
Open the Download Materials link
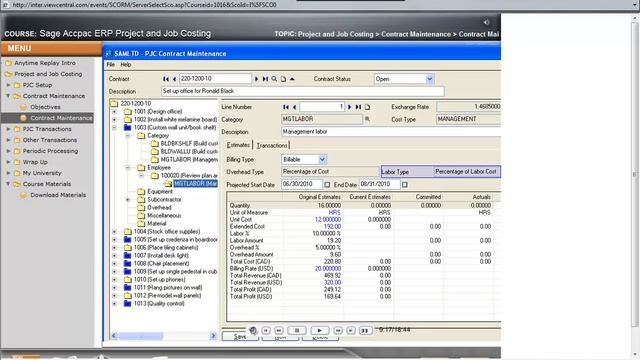[x=58, y=195]
